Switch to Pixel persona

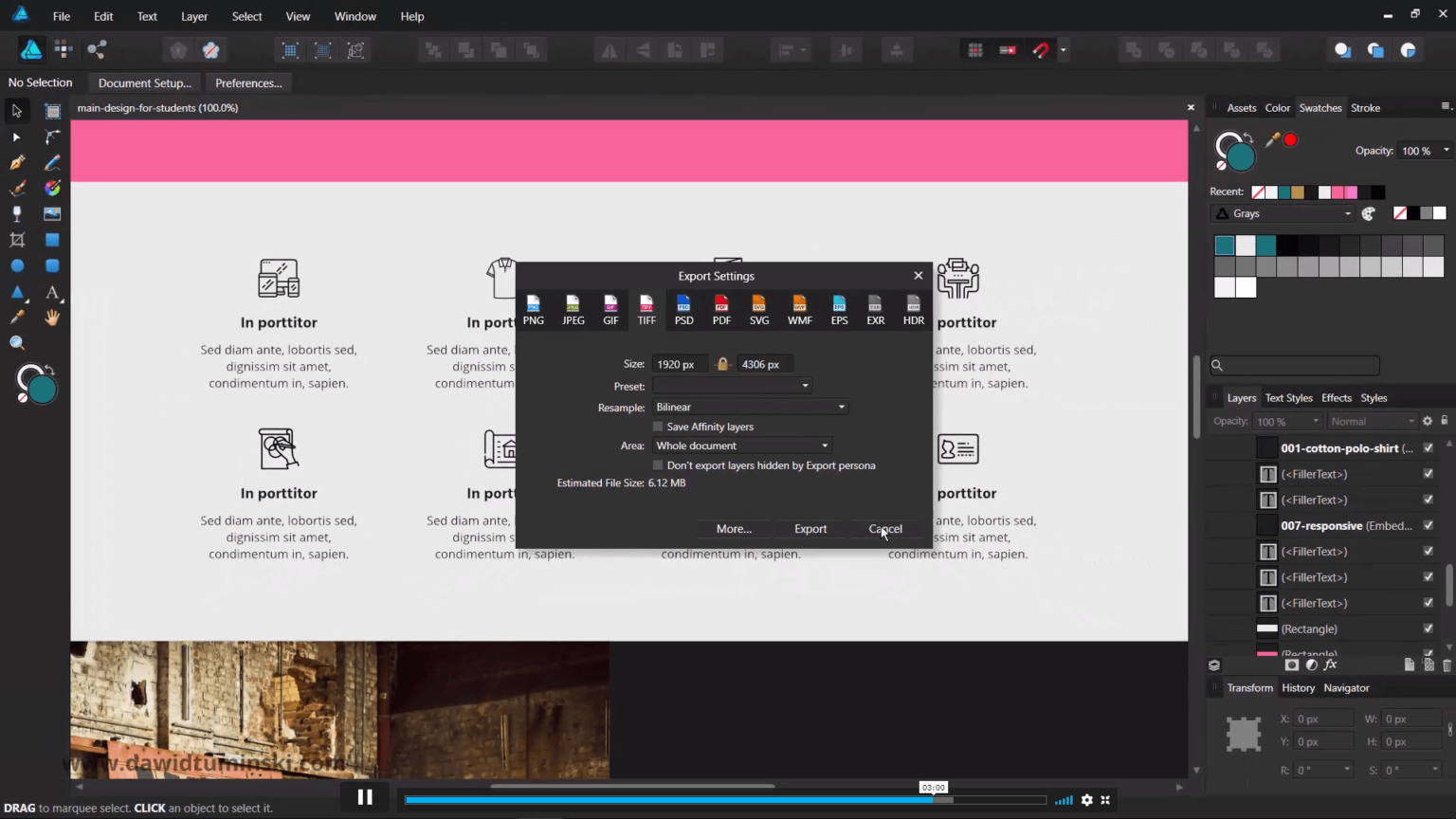tap(64, 49)
